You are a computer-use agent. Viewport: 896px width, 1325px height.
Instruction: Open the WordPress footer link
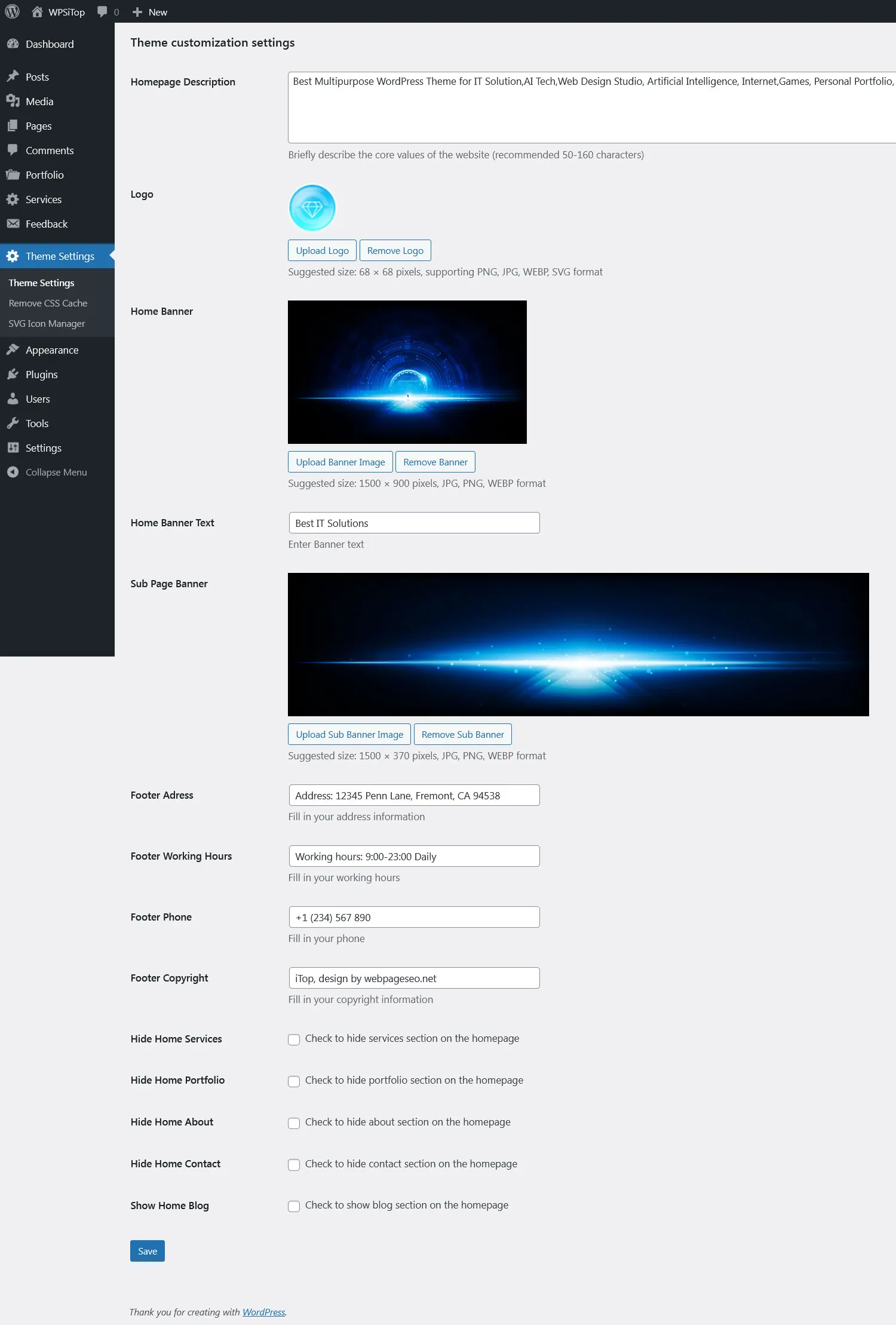(263, 1312)
